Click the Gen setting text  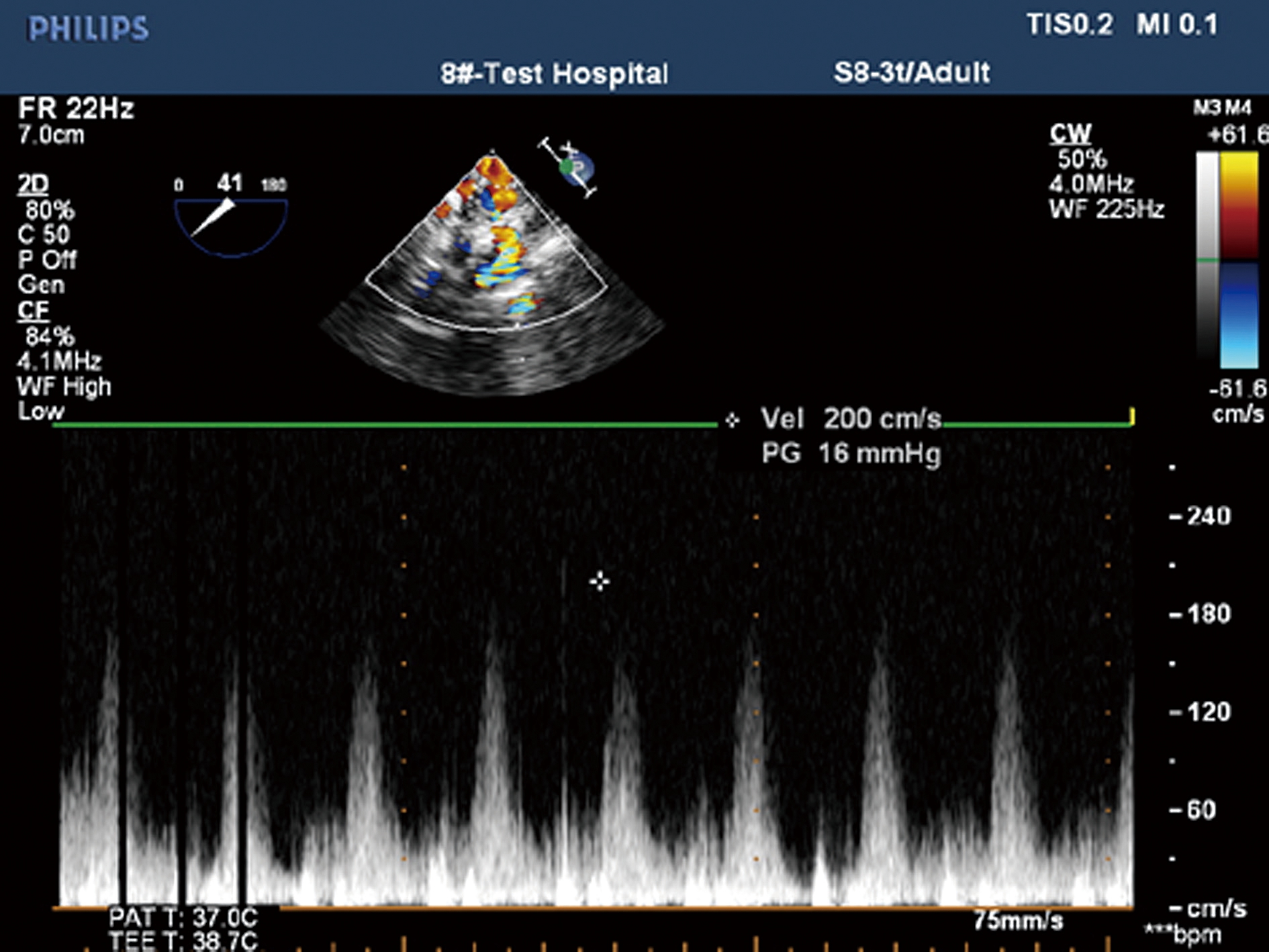41,285
